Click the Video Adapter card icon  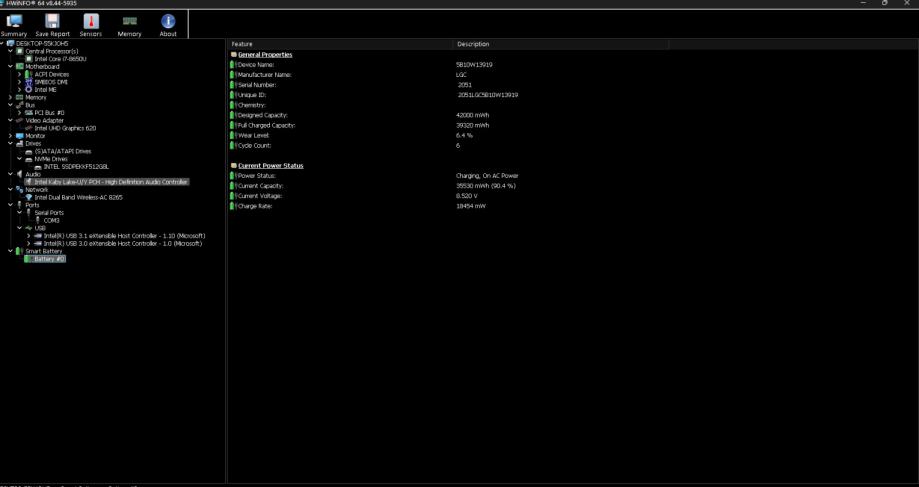click(20, 120)
